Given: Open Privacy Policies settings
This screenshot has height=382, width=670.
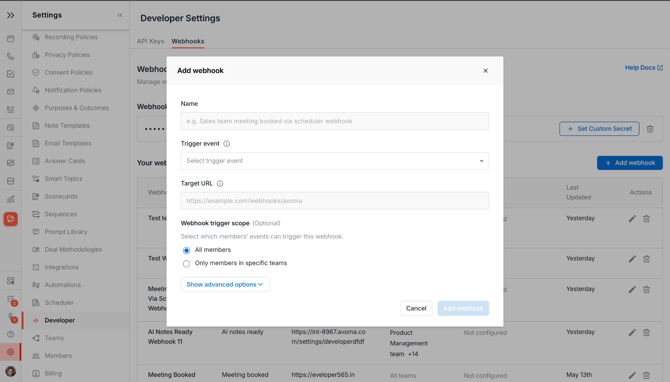Looking at the screenshot, I should point(67,55).
